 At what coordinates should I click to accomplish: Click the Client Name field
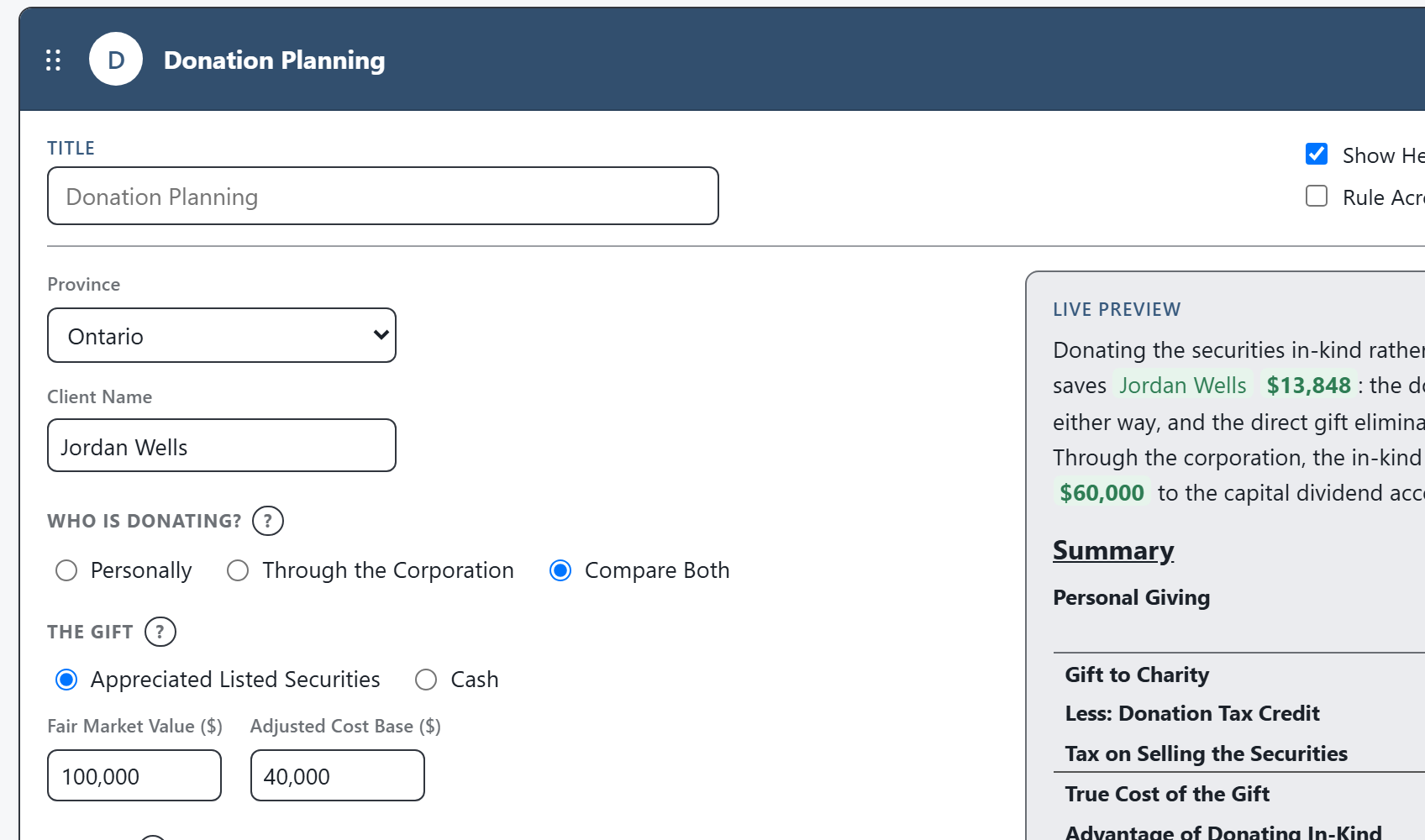[222, 445]
